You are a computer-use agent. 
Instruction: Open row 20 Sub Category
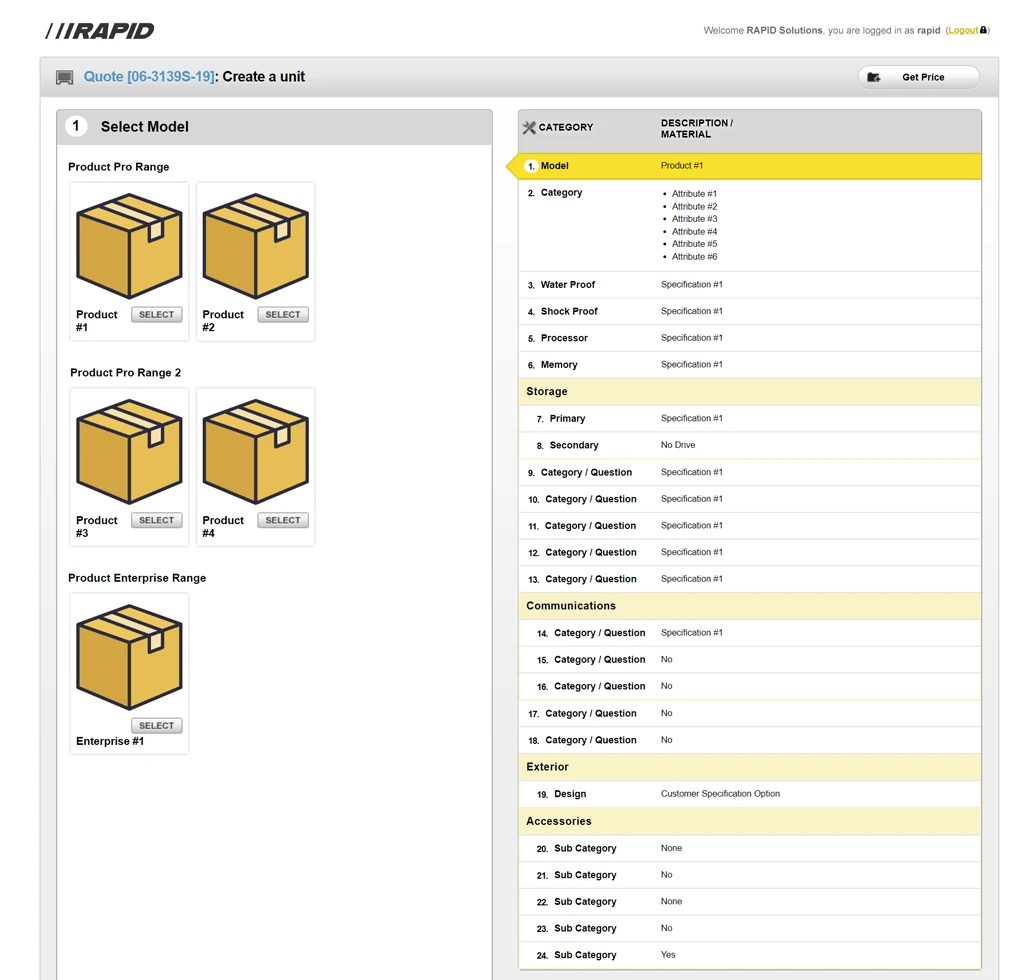[749, 848]
